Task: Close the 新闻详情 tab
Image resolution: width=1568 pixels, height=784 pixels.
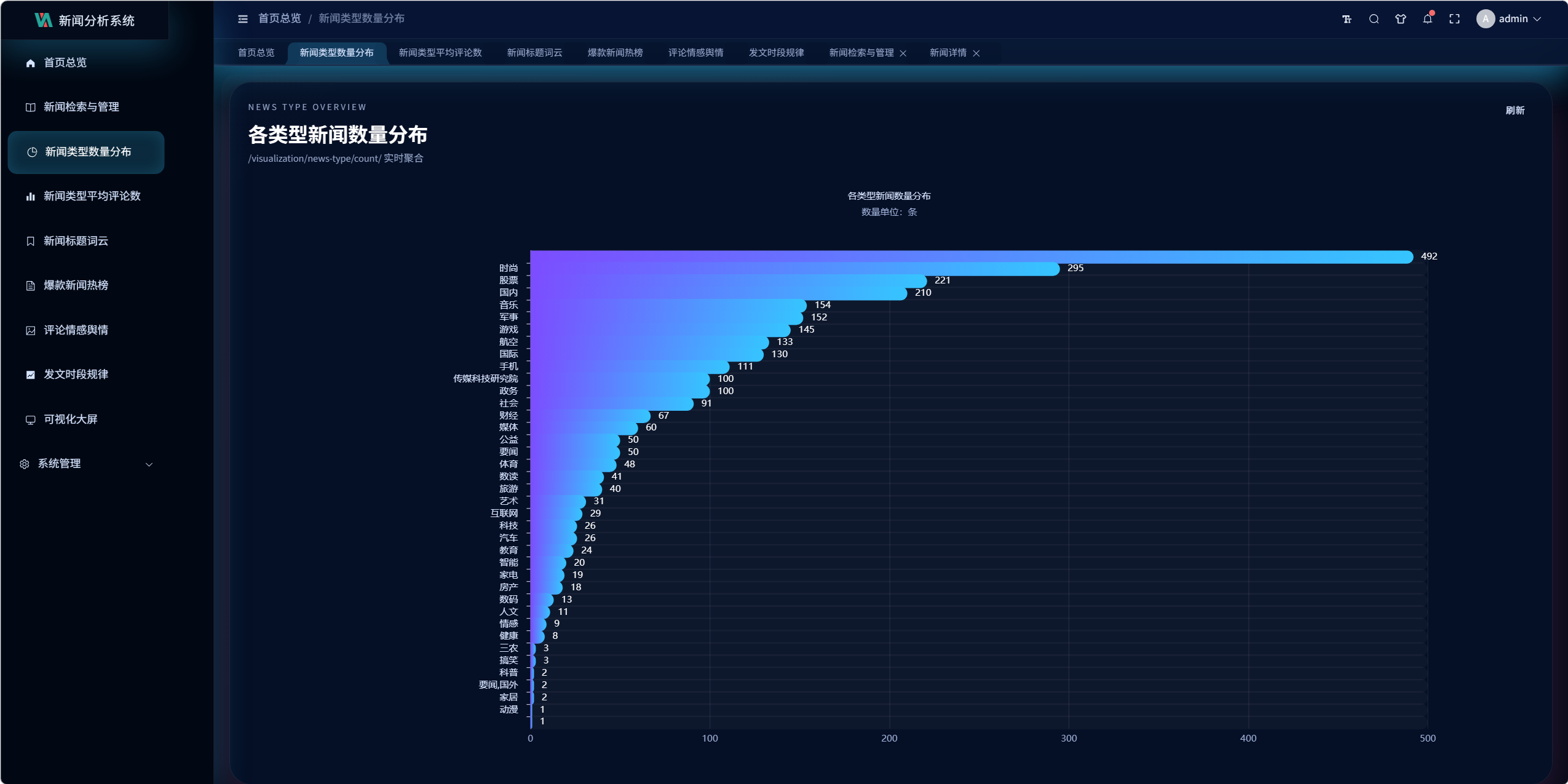Action: tap(976, 53)
